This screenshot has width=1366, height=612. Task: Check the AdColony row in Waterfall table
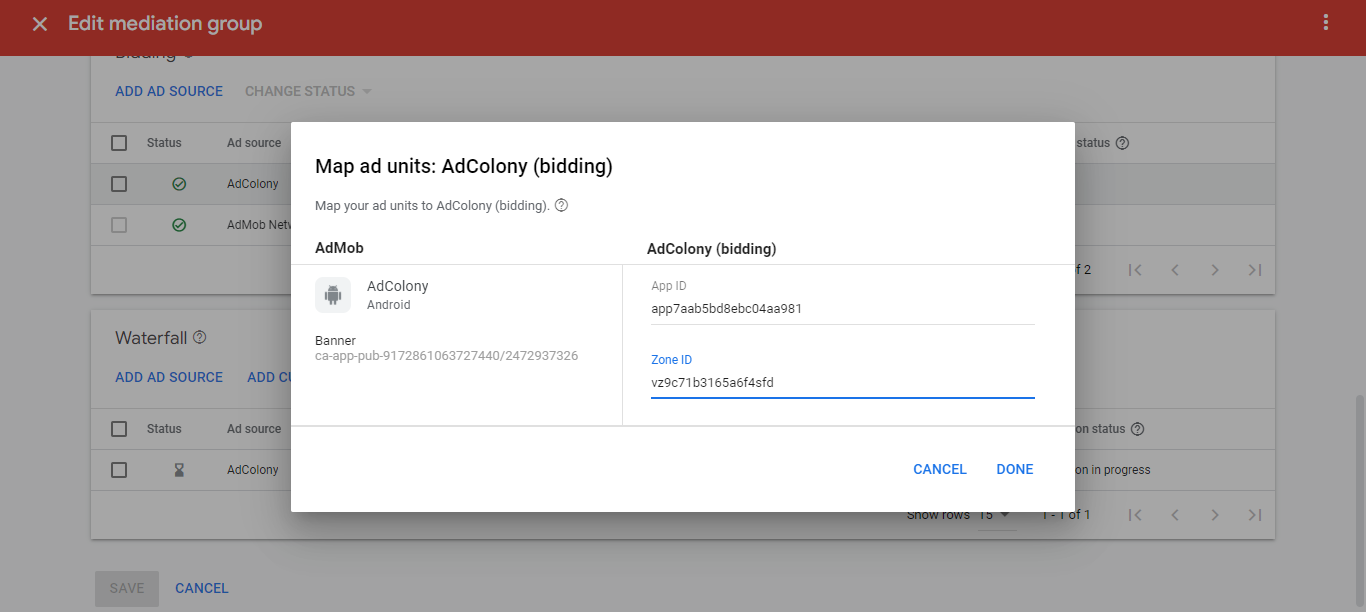point(119,470)
